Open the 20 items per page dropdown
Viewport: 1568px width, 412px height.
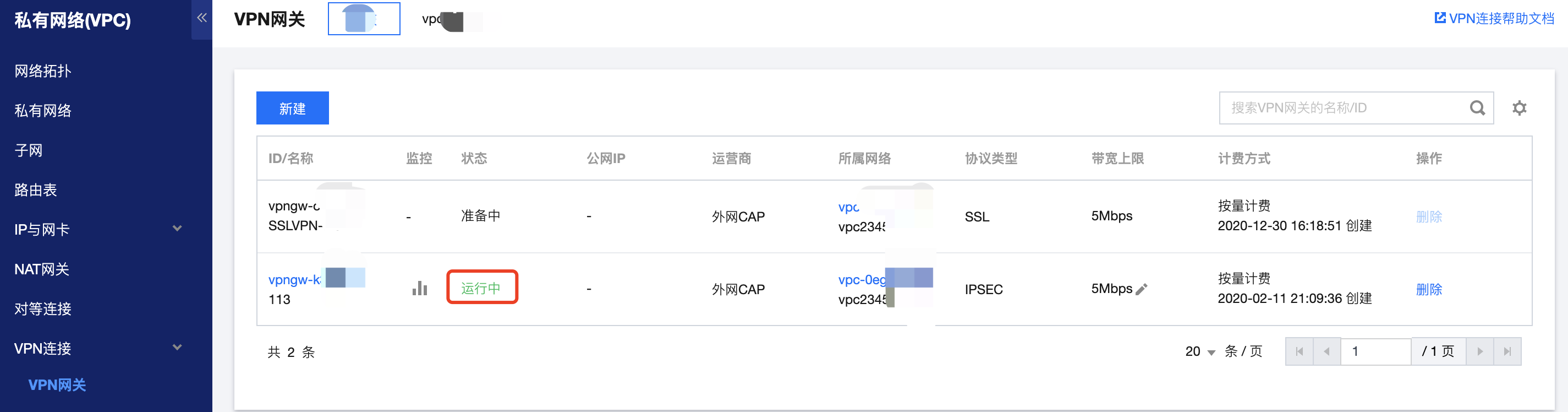[x=1200, y=351]
